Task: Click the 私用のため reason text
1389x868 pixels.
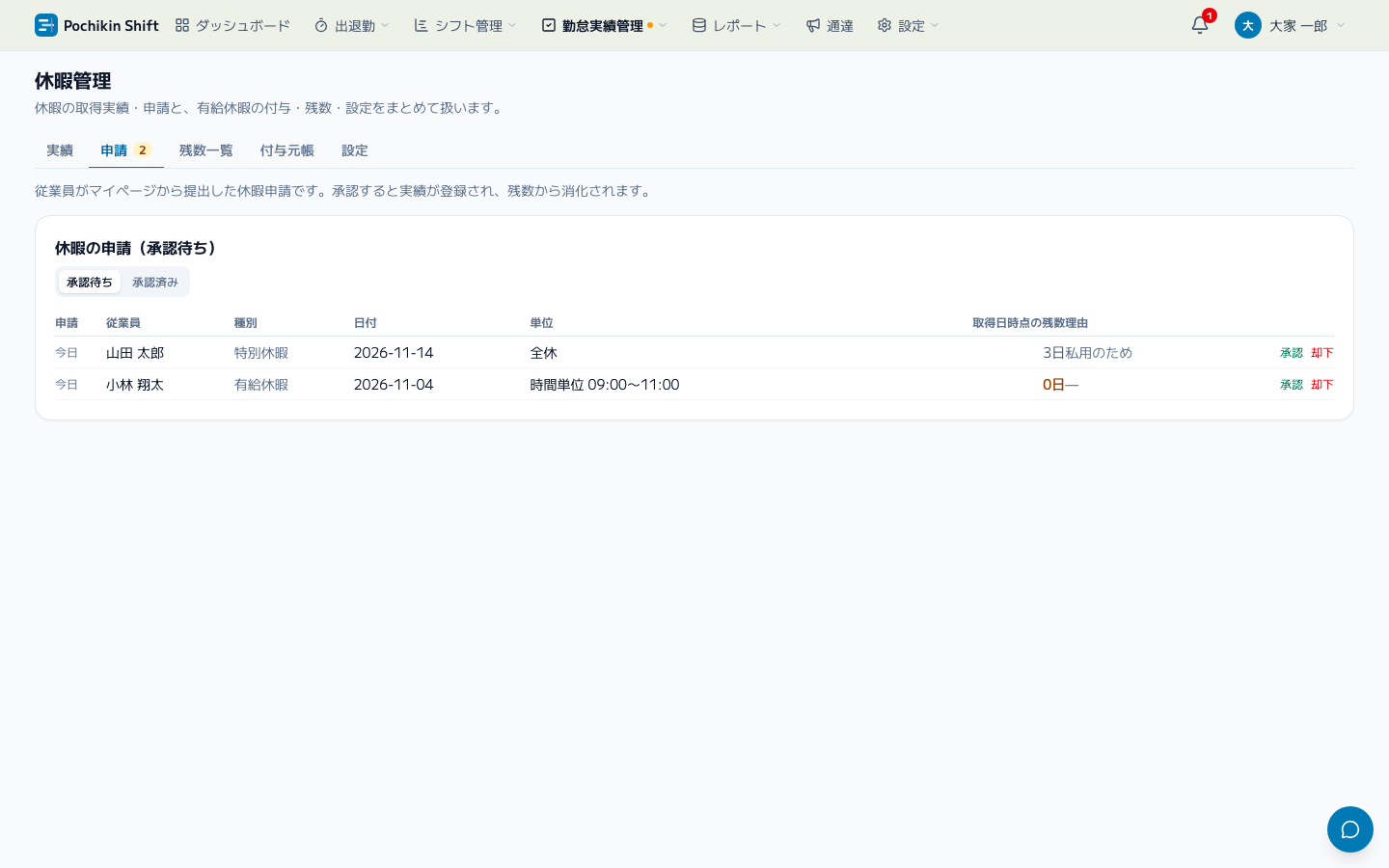Action: point(1099,353)
